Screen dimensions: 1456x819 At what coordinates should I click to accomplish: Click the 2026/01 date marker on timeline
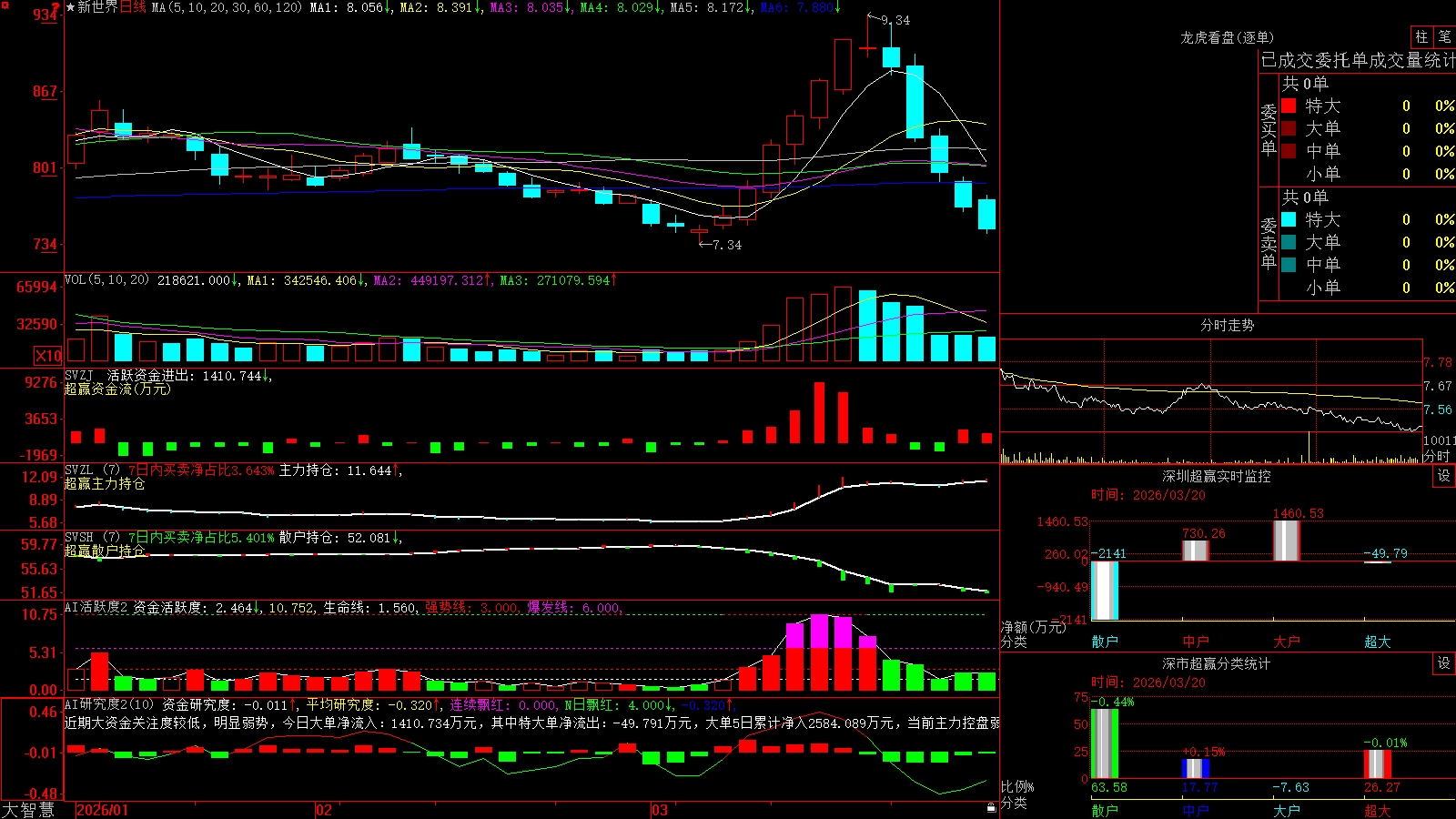(x=102, y=810)
